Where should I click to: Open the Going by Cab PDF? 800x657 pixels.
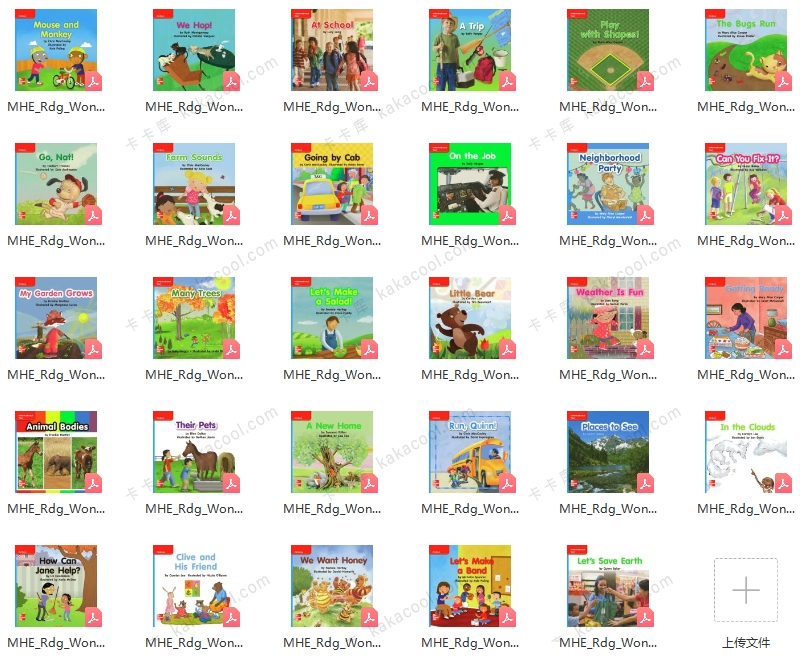coord(333,184)
